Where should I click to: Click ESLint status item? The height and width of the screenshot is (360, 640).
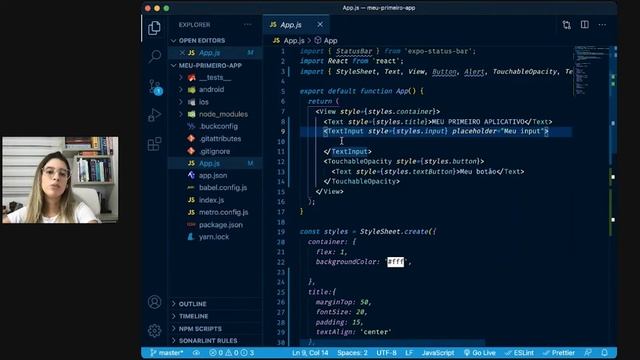pyautogui.click(x=519, y=353)
